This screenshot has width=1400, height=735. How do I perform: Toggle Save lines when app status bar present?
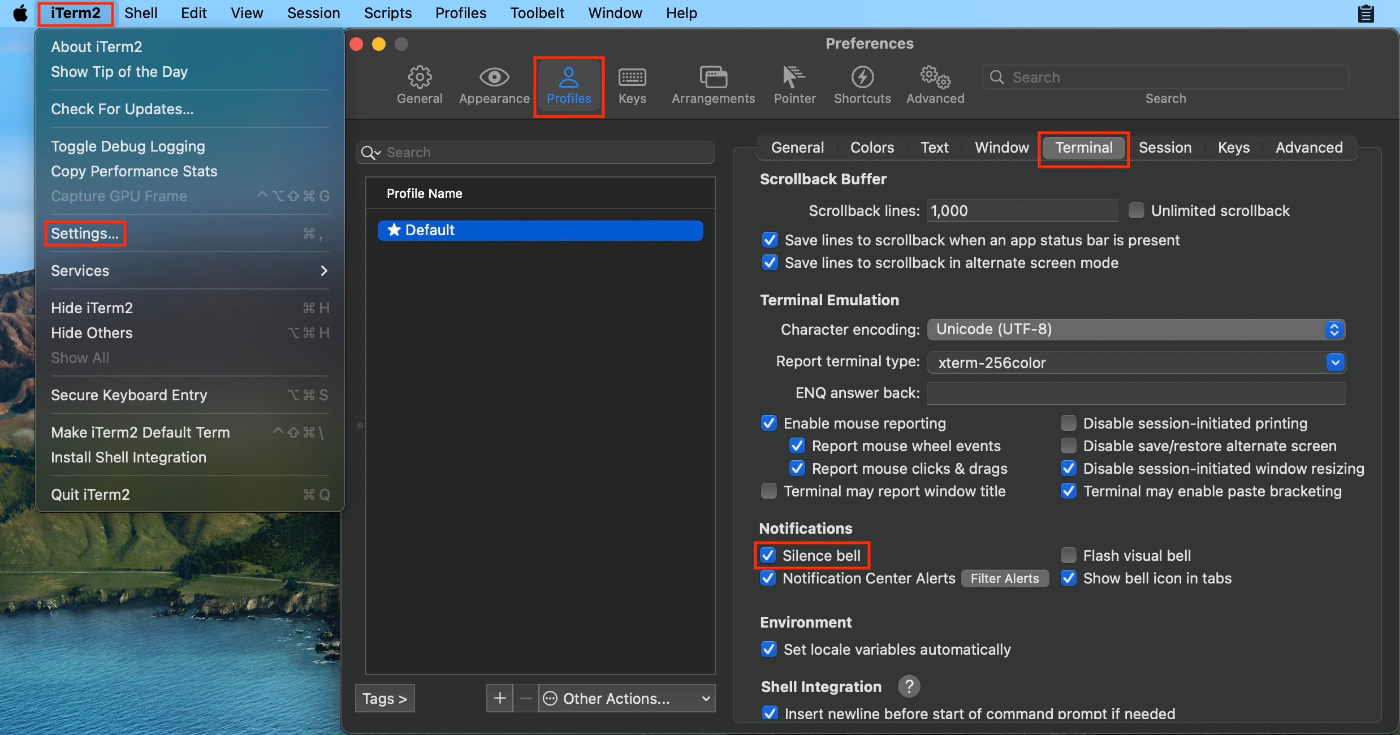pyautogui.click(x=770, y=240)
